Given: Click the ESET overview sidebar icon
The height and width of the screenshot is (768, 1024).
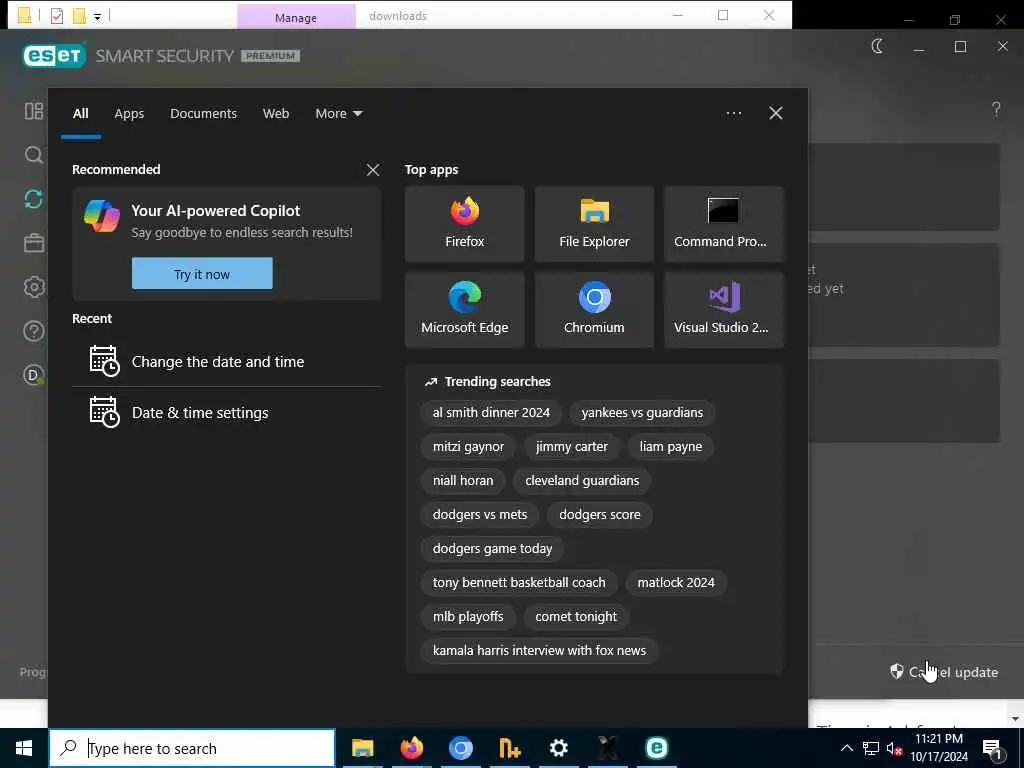Looking at the screenshot, I should [34, 112].
